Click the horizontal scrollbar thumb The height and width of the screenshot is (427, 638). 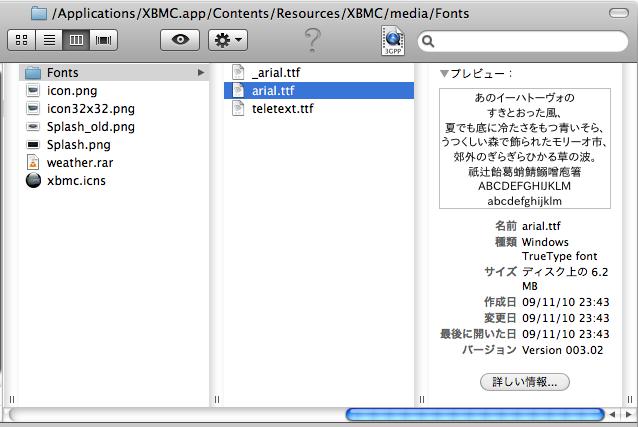tap(475, 414)
